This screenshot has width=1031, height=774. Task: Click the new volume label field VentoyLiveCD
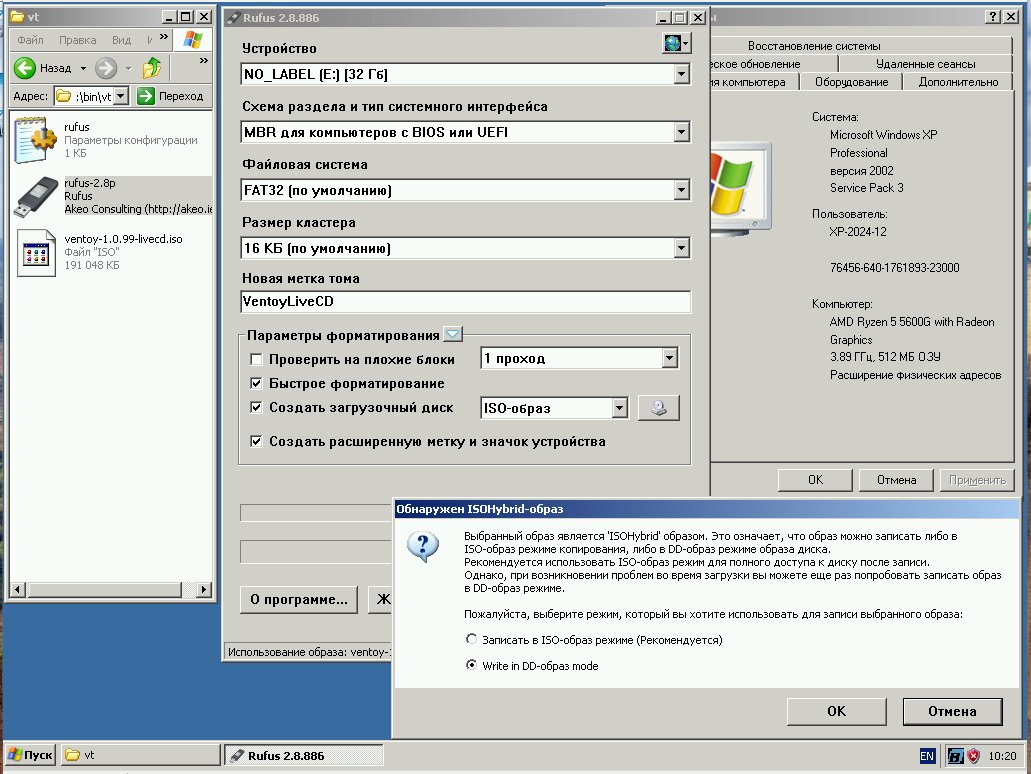(x=466, y=302)
